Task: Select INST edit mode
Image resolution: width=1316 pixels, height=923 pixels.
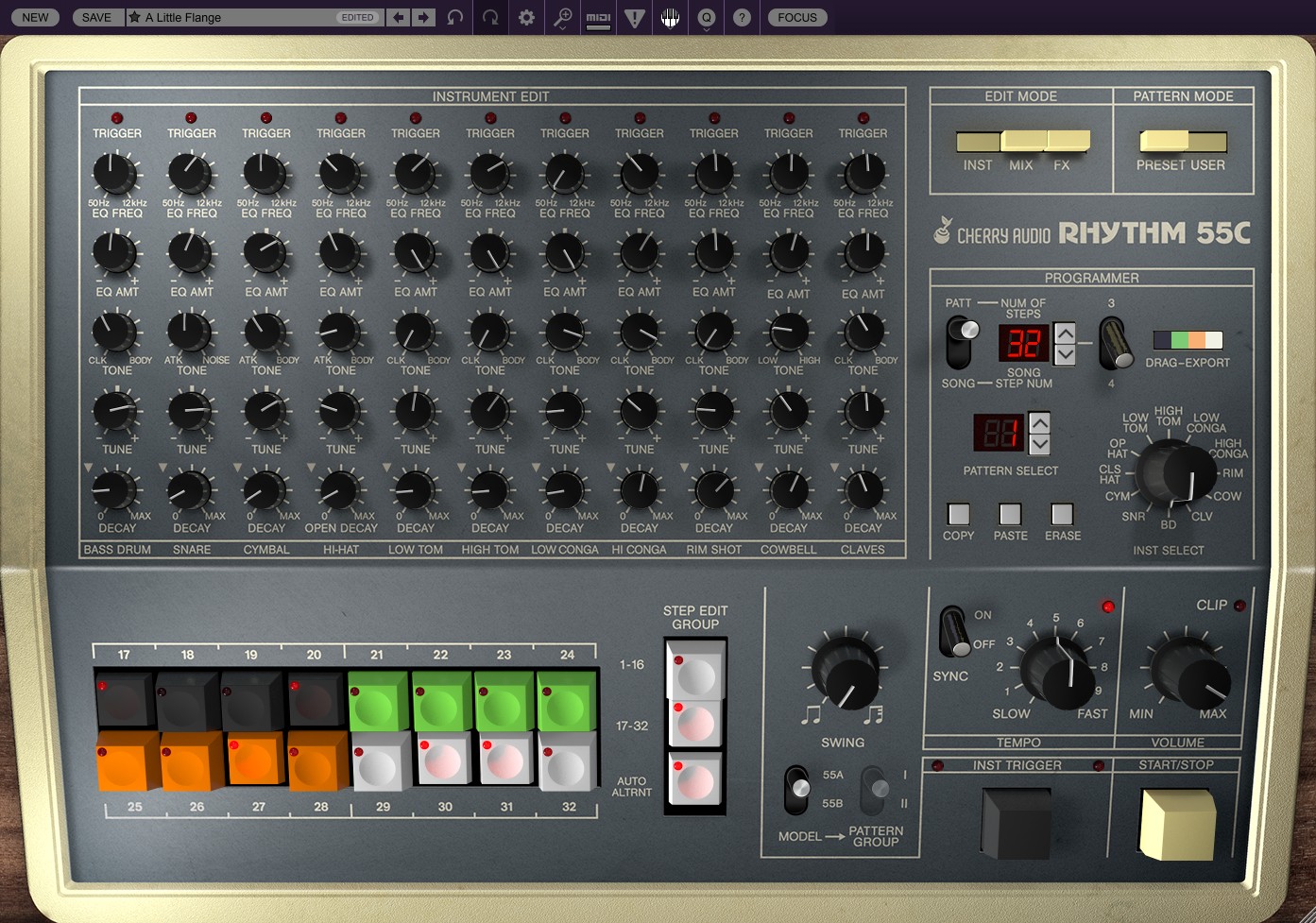Action: (x=978, y=143)
